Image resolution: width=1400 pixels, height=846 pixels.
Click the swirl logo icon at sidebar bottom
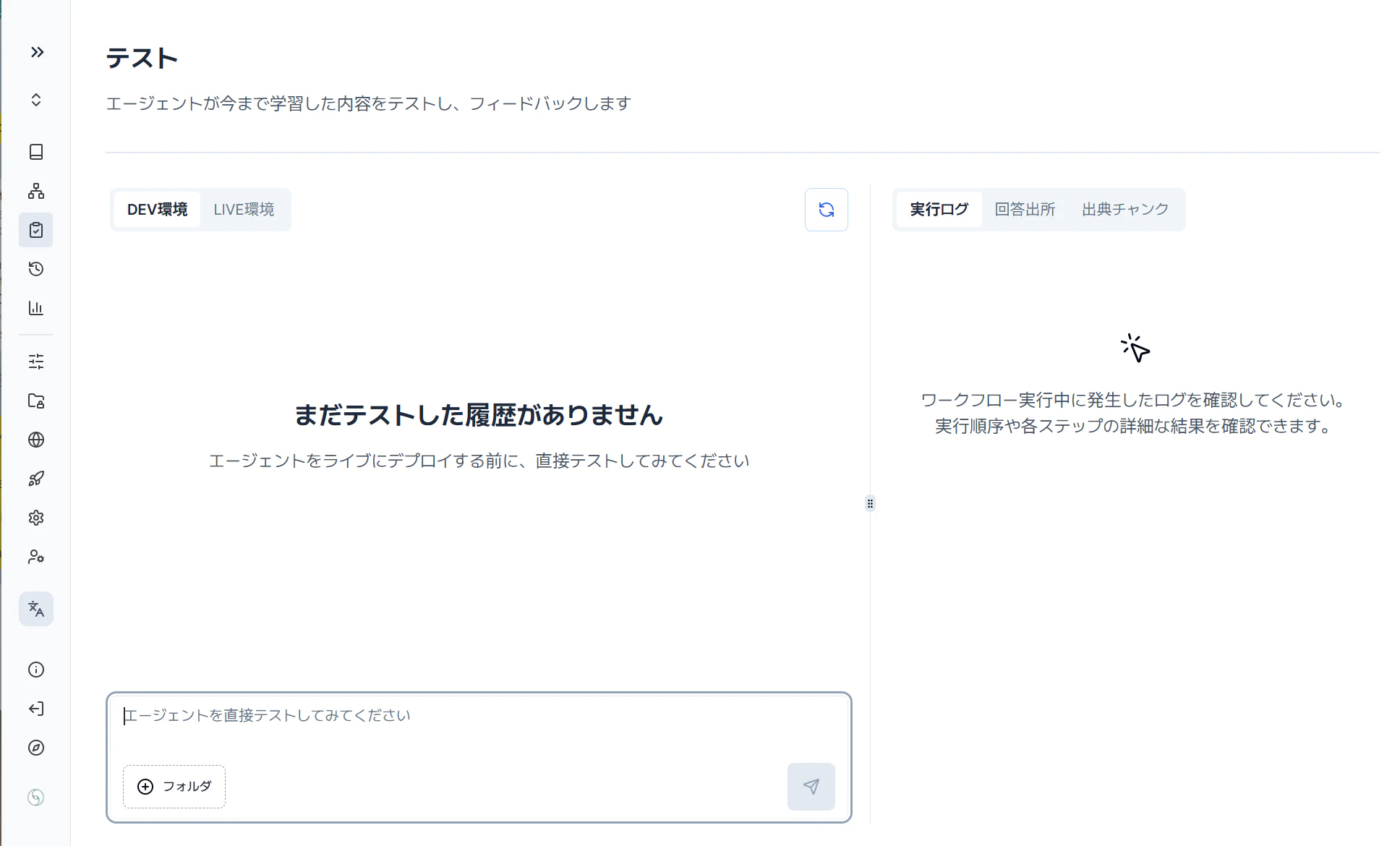pos(36,797)
